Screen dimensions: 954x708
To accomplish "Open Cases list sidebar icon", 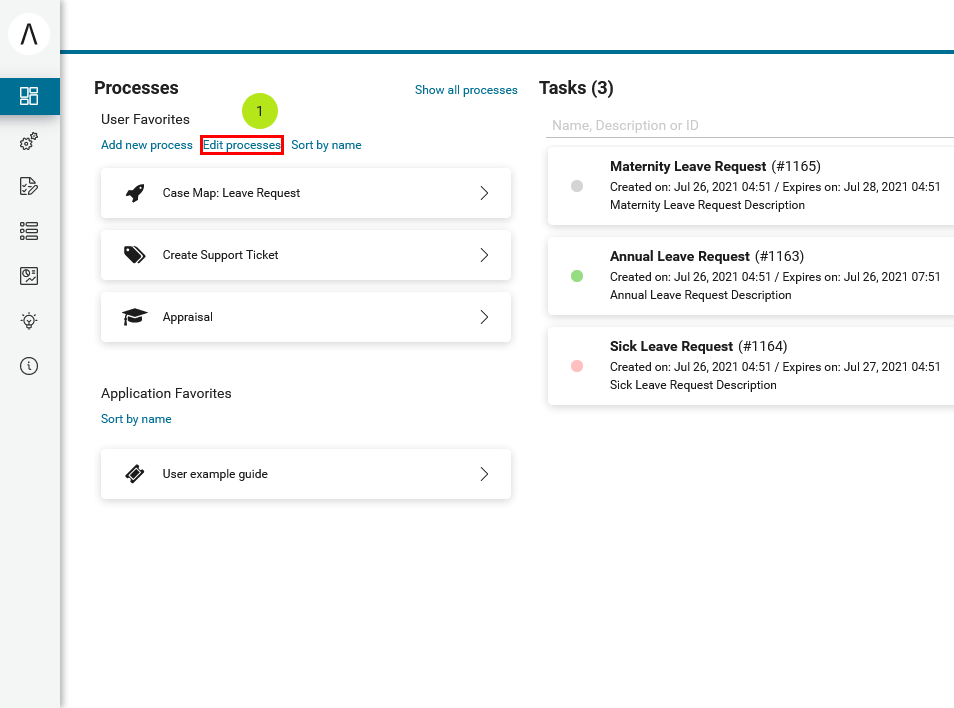I will [x=29, y=231].
